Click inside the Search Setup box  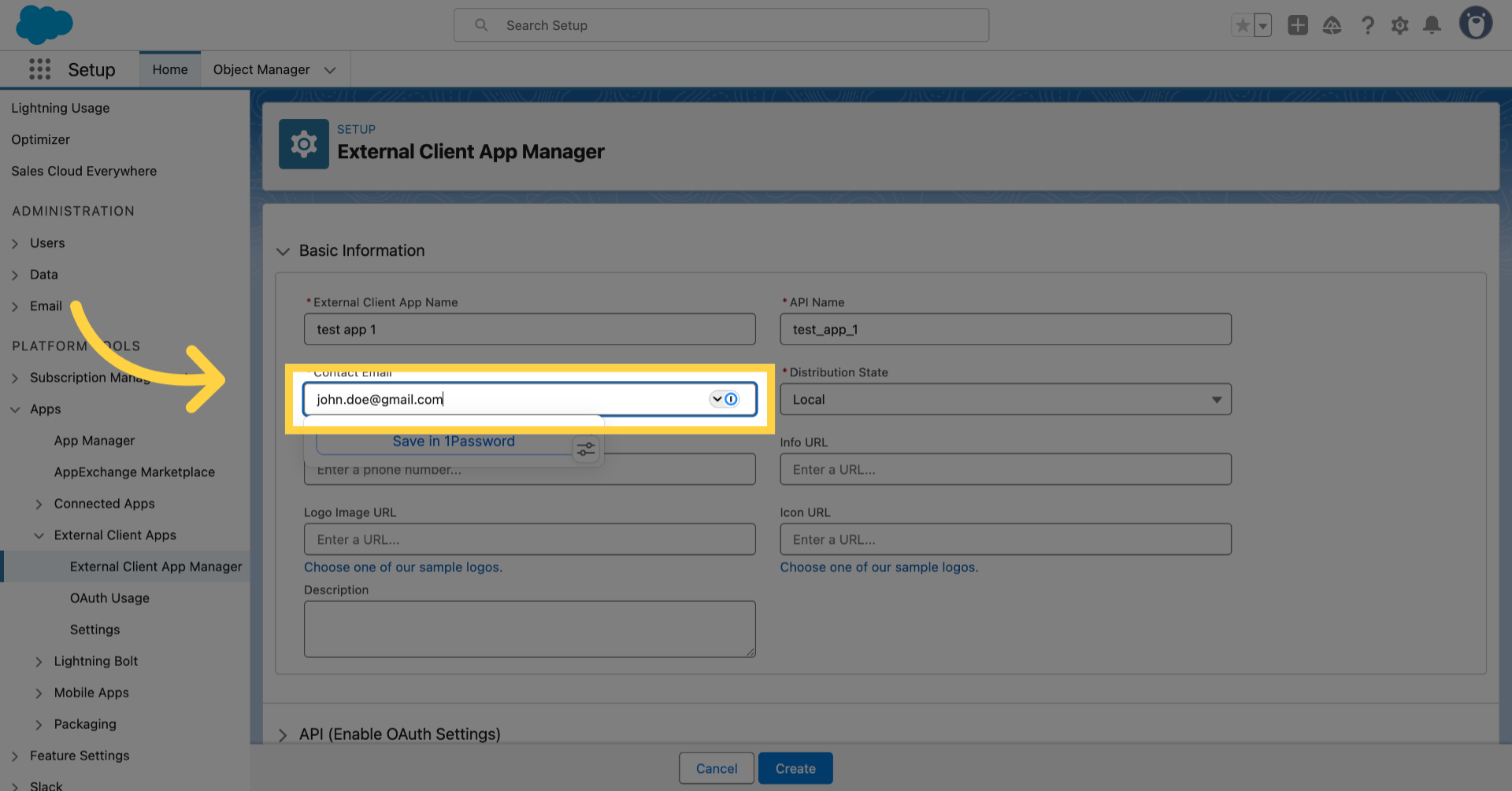pyautogui.click(x=721, y=25)
